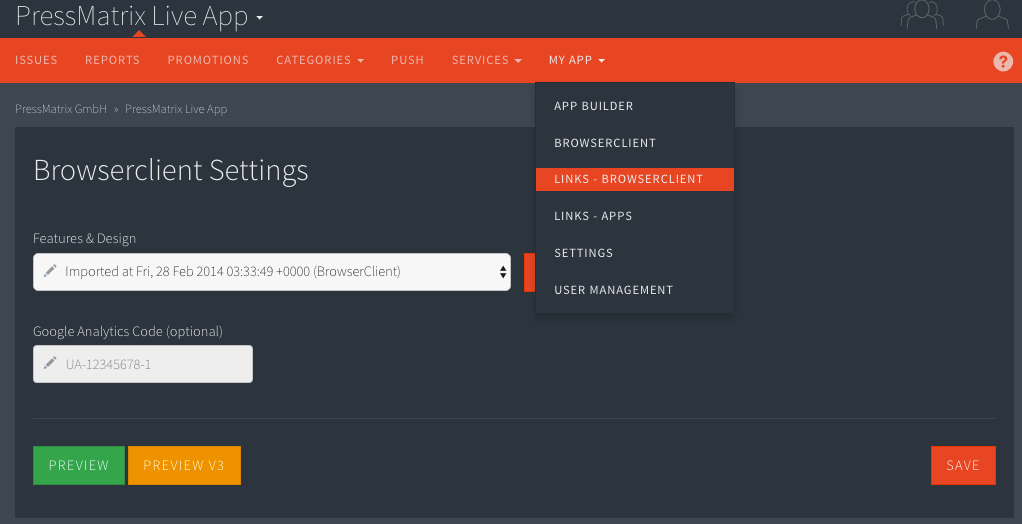Open the Features & Design select box

(272, 272)
